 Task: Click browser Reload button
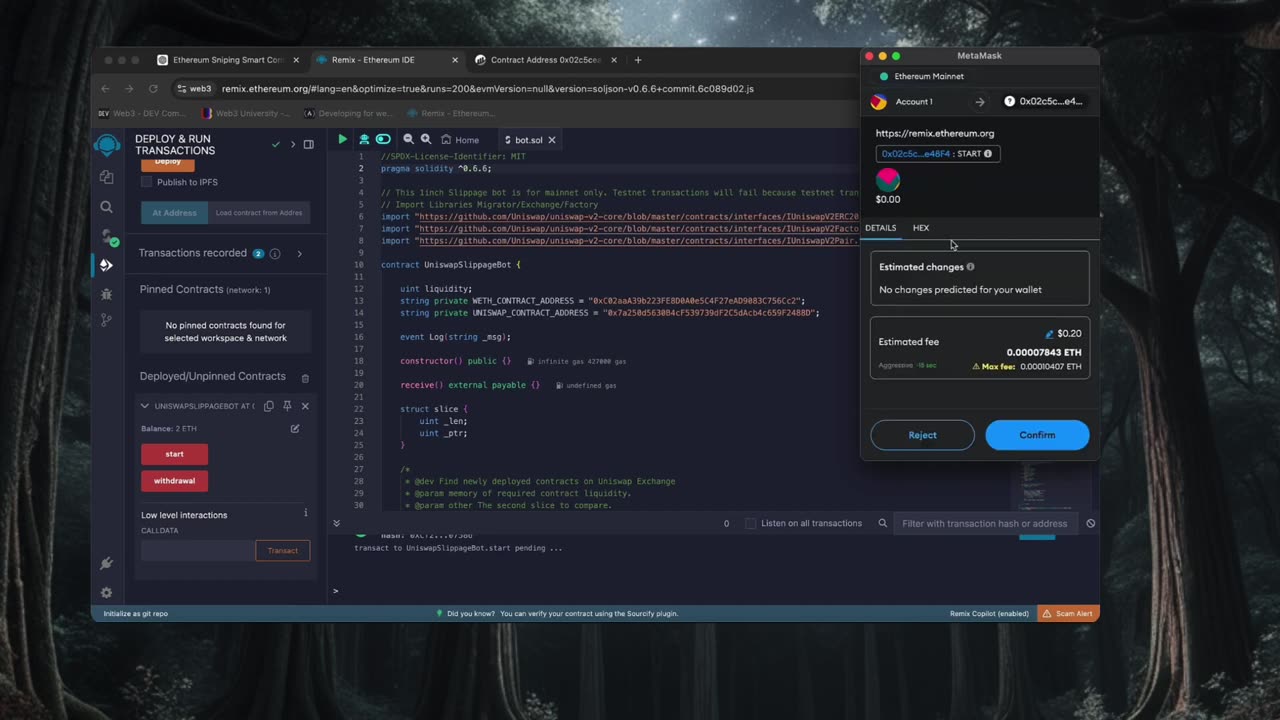coord(152,88)
